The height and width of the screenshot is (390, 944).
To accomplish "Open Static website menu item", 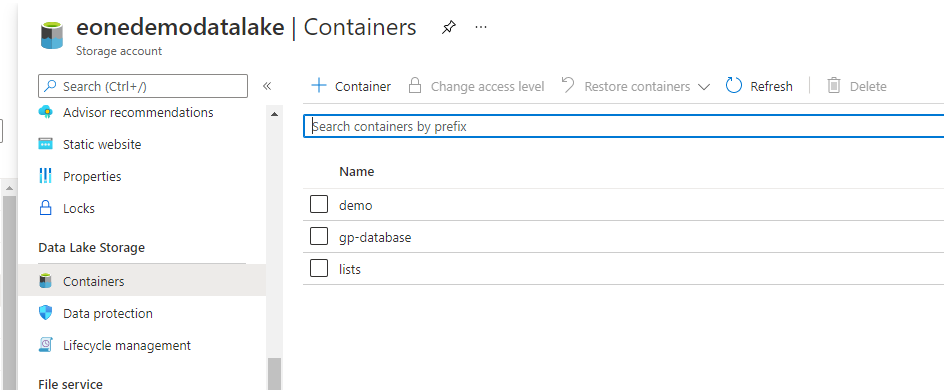I will (x=102, y=144).
